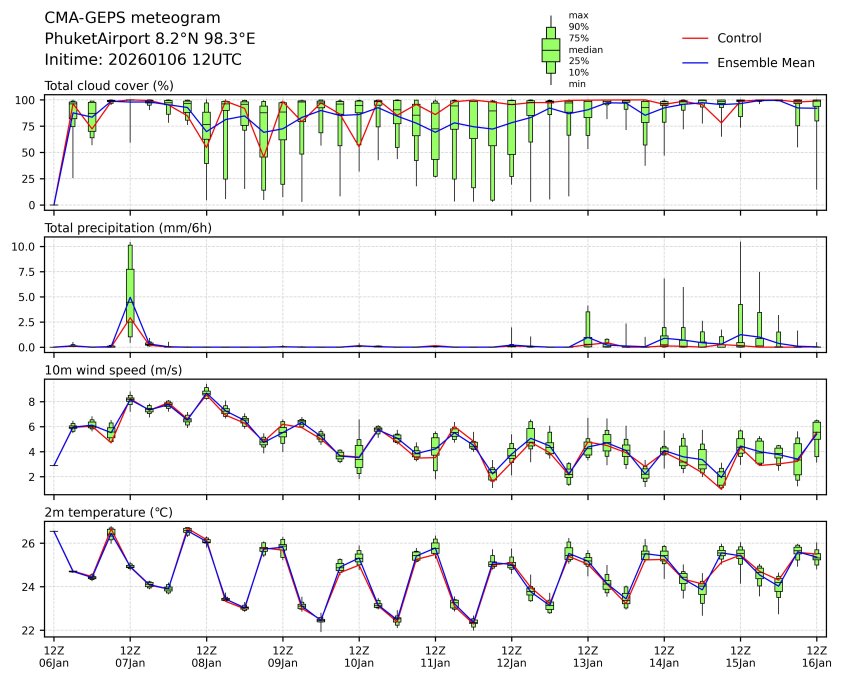Viewport: 843px width, 680px height.
Task: Click the 12Z 13Jan time axis label
Action: pyautogui.click(x=588, y=657)
